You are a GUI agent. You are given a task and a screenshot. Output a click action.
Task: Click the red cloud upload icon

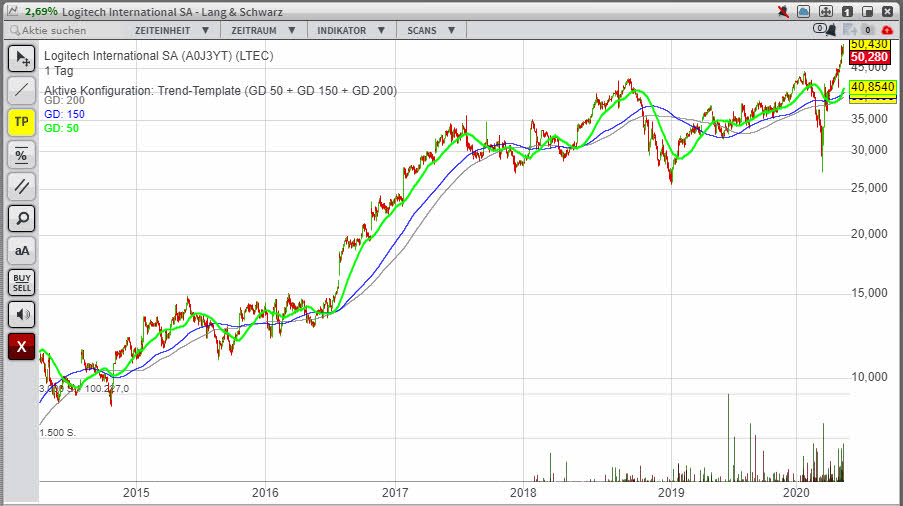click(887, 30)
